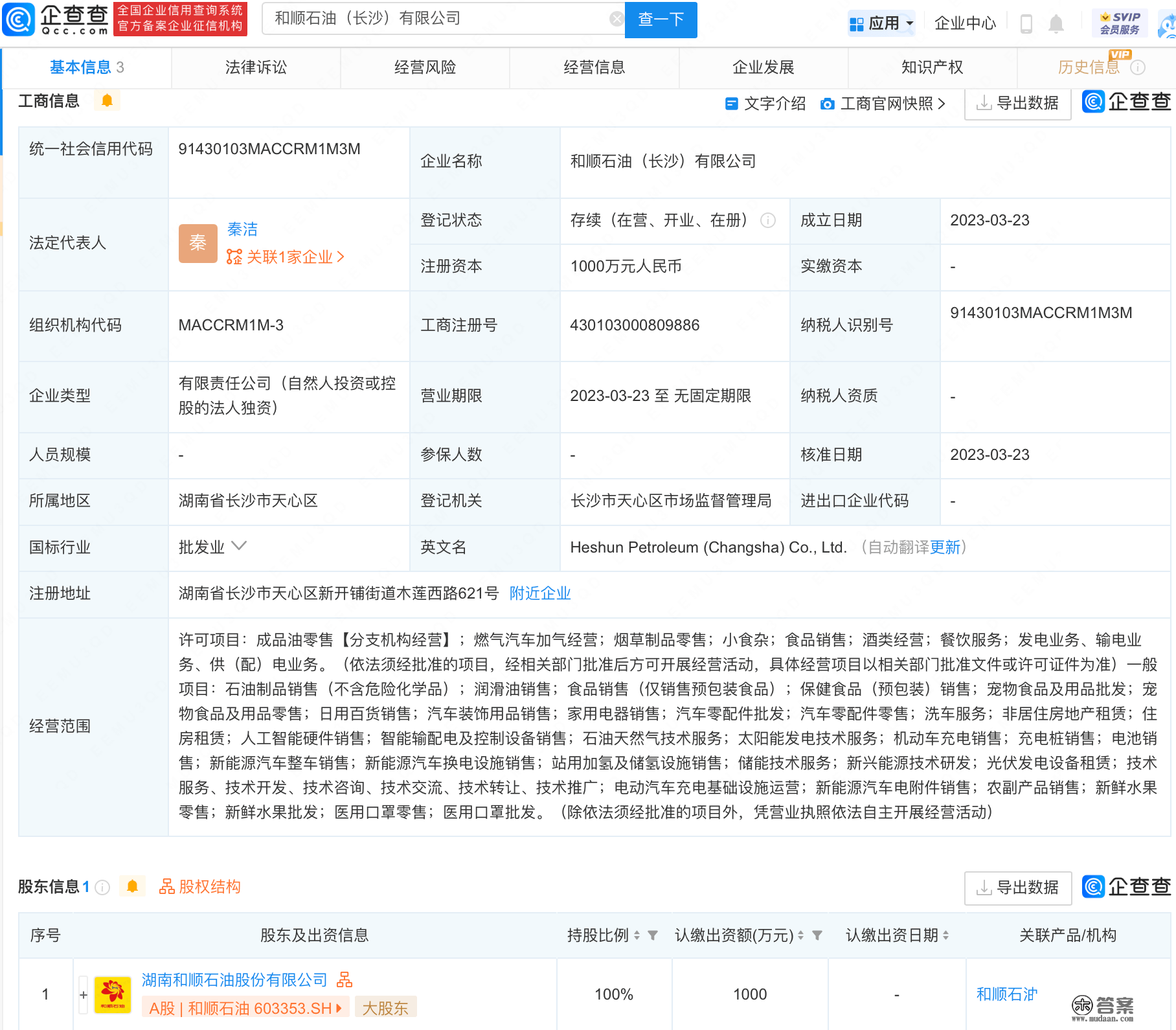Sort by 持股比例 arrows
Screen dimensions: 1176x1030
coord(637,935)
